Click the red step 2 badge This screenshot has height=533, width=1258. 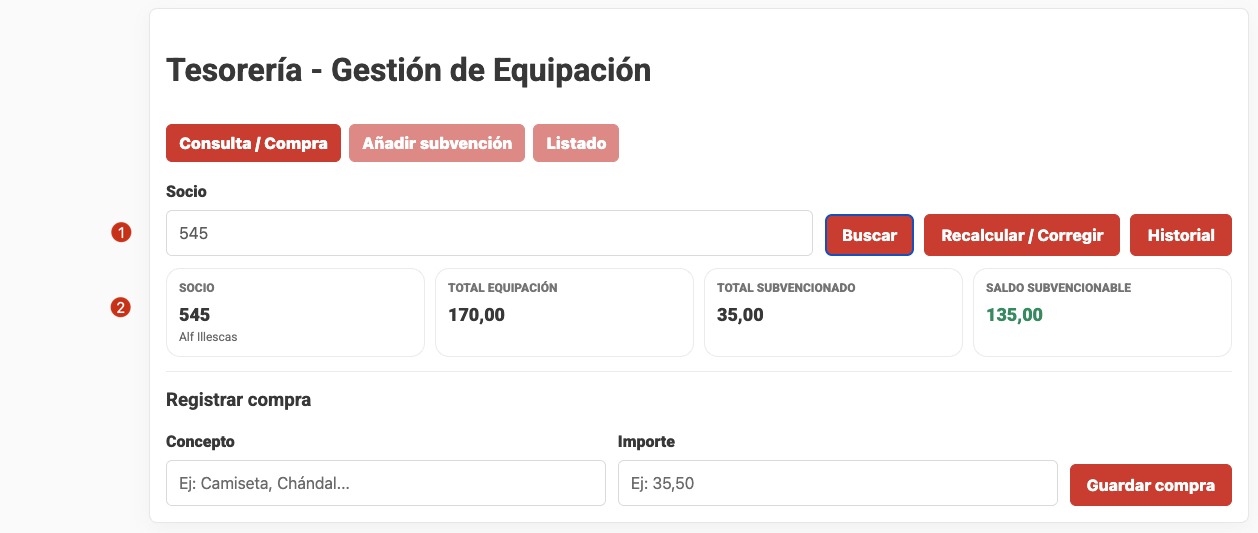pyautogui.click(x=121, y=308)
